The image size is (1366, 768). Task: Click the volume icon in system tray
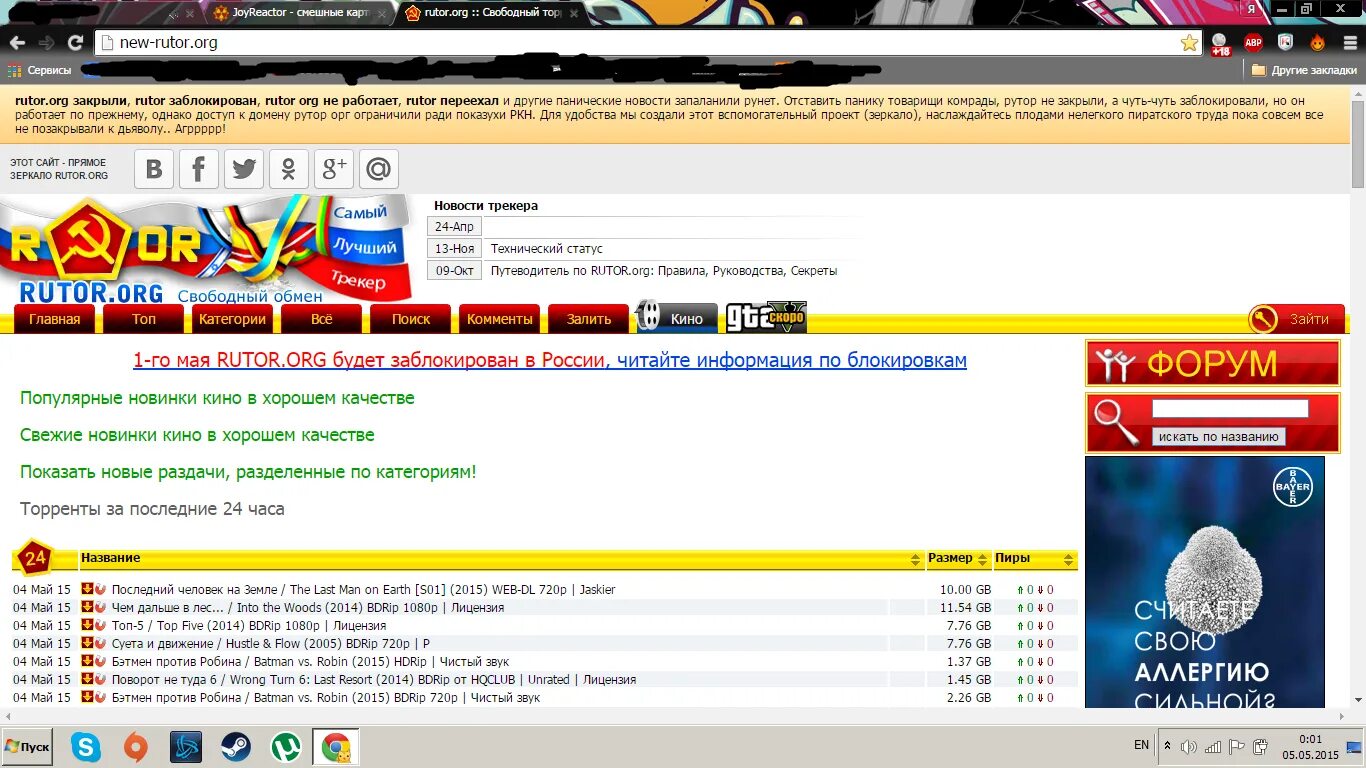(x=1189, y=746)
